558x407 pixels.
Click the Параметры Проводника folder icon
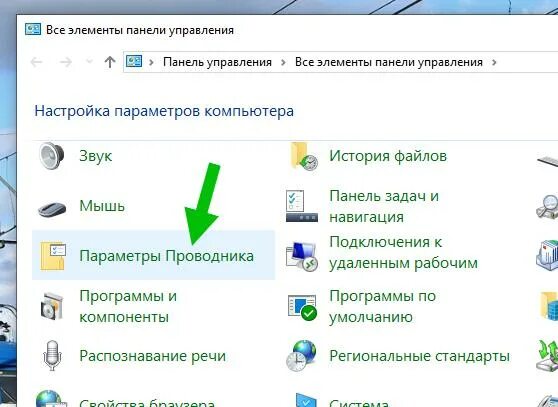pos(53,256)
